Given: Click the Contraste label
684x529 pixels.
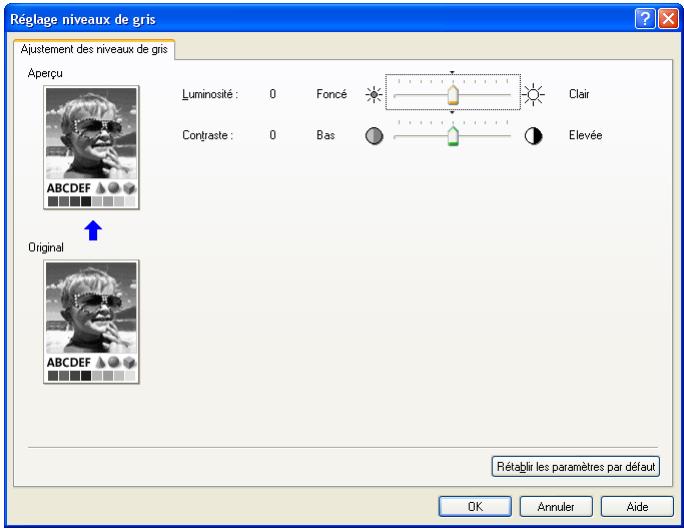Looking at the screenshot, I should click(208, 135).
